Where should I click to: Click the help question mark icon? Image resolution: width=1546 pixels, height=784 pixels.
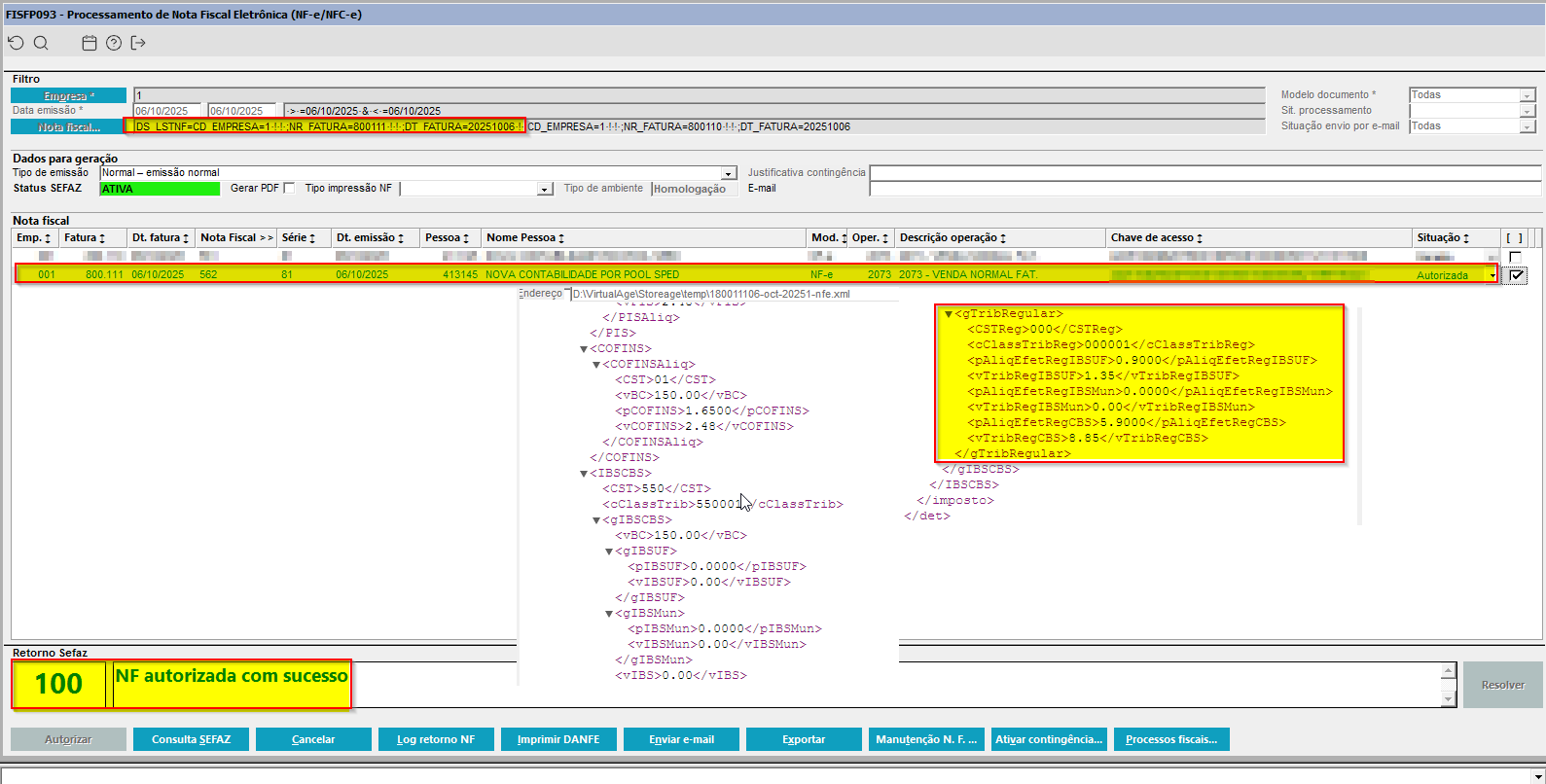(x=114, y=43)
